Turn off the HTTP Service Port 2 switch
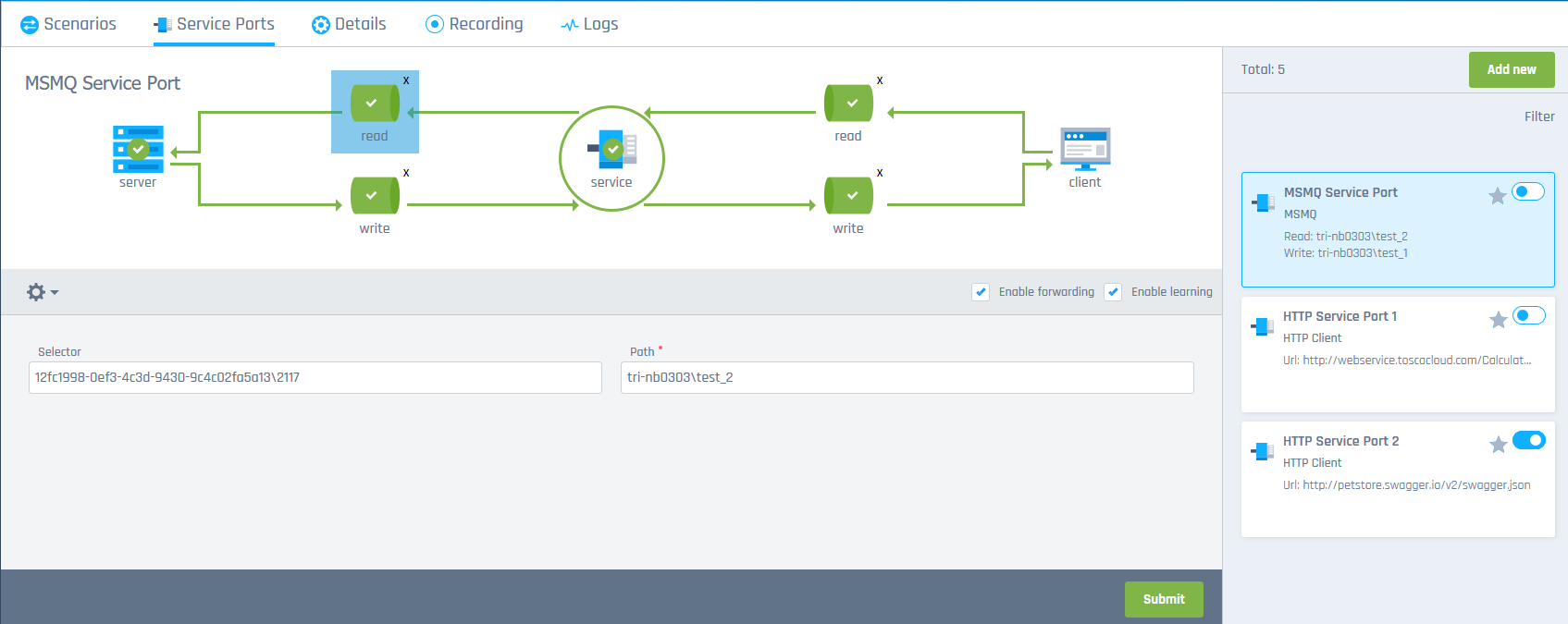The image size is (1568, 624). tap(1528, 440)
